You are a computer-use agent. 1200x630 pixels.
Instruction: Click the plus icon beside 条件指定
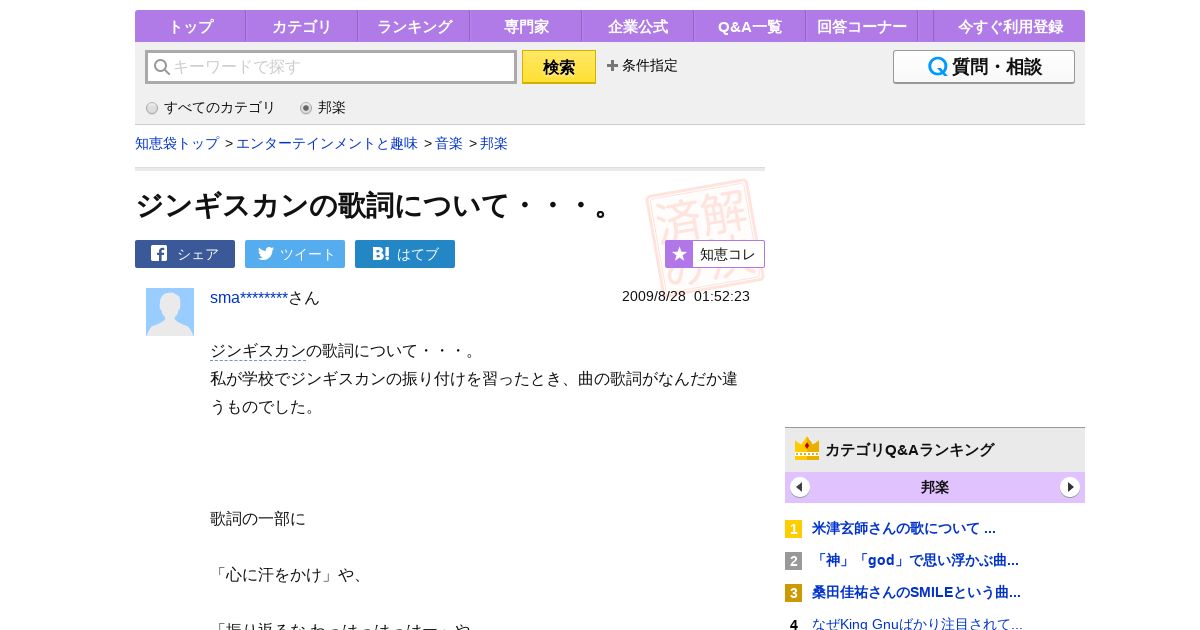click(x=612, y=66)
